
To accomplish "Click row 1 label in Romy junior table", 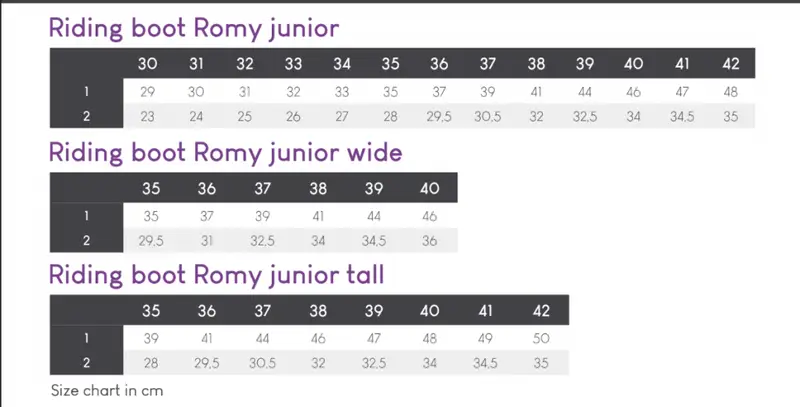I will pyautogui.click(x=87, y=91).
